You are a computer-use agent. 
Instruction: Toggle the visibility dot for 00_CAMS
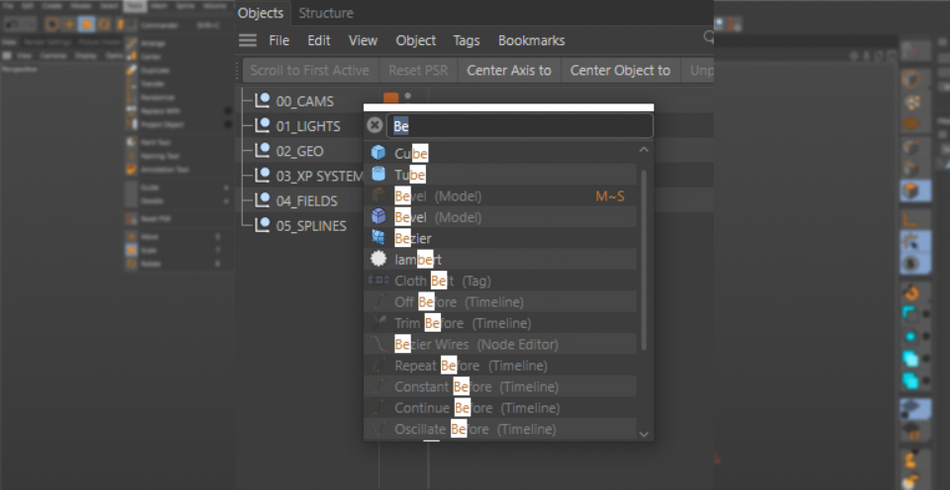[408, 96]
